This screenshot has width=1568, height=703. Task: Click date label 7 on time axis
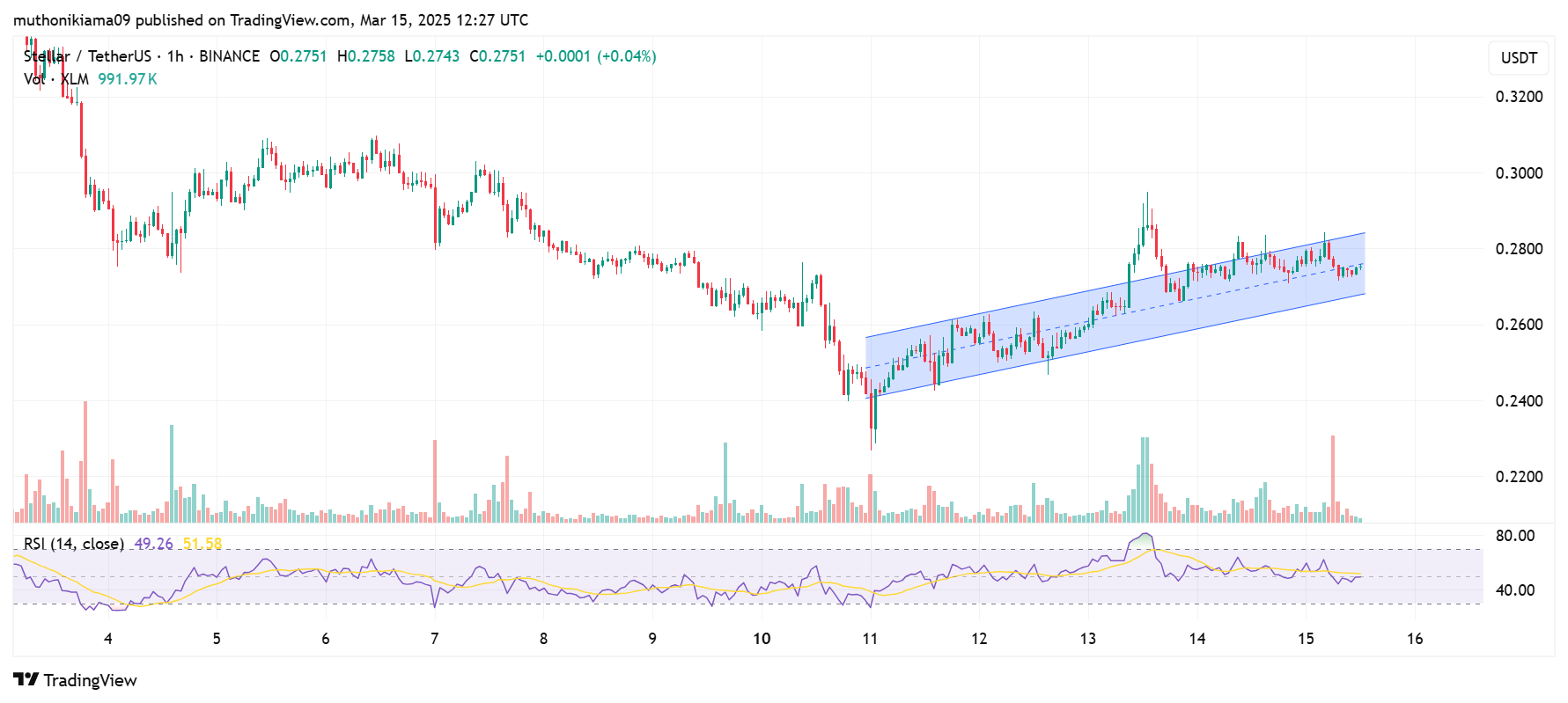pyautogui.click(x=435, y=639)
